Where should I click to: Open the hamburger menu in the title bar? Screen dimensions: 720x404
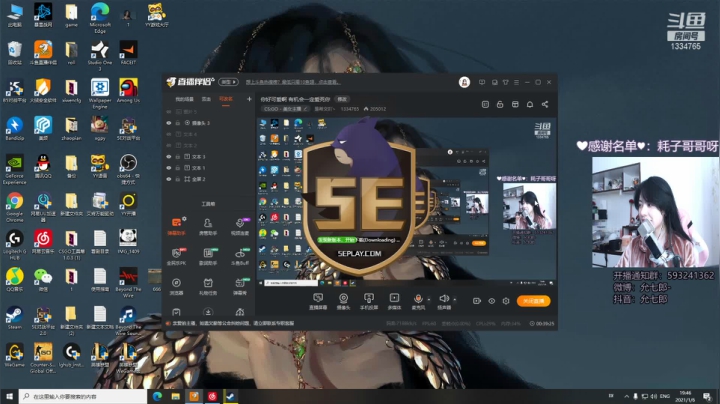coord(517,82)
